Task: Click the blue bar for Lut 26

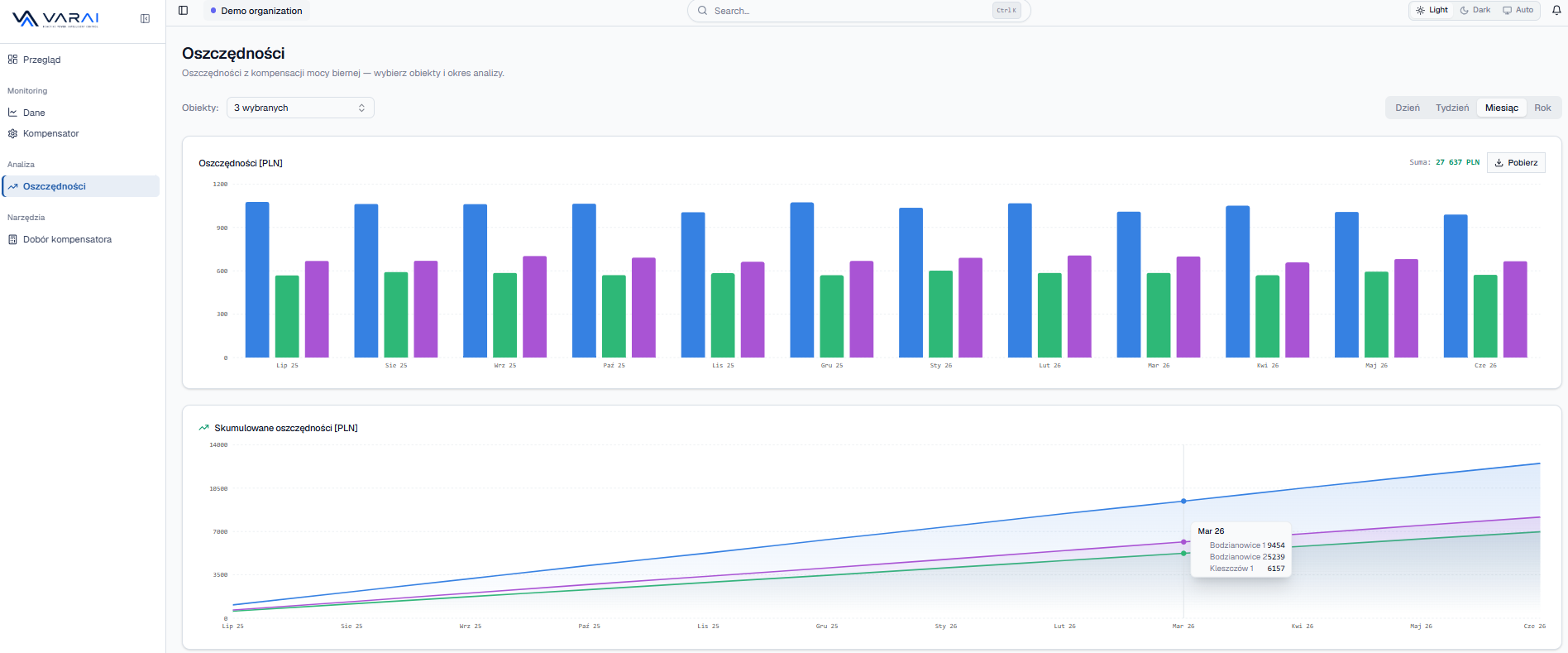Action: click(x=1020, y=281)
